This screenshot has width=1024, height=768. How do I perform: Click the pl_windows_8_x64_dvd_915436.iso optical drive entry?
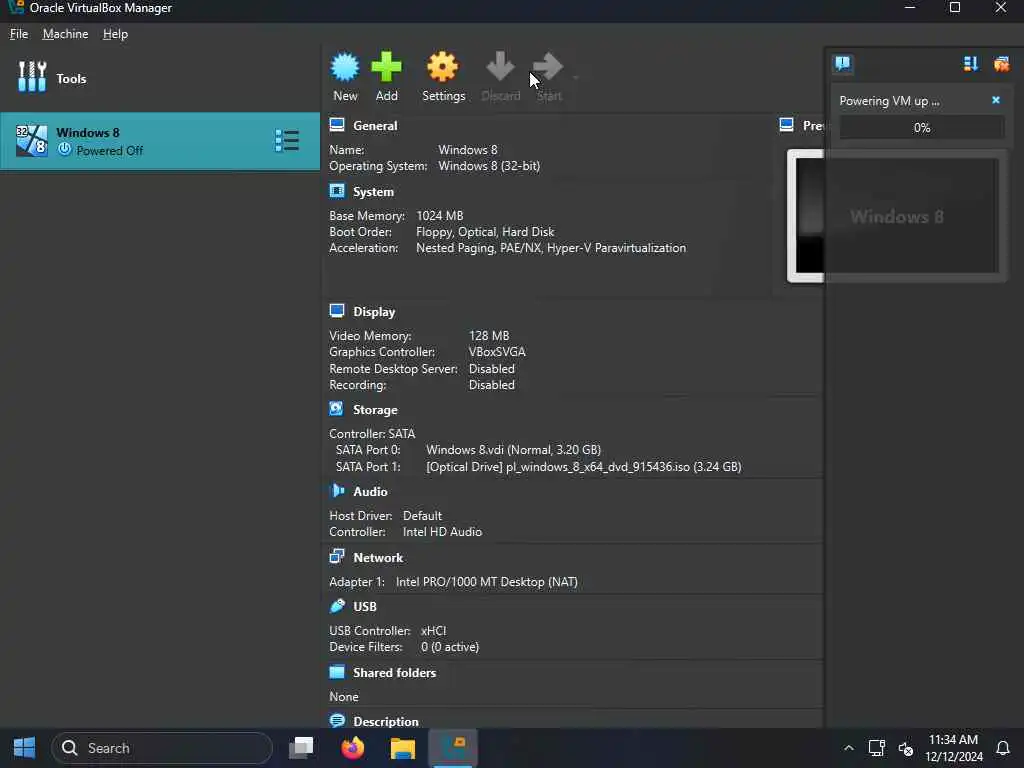click(x=583, y=467)
